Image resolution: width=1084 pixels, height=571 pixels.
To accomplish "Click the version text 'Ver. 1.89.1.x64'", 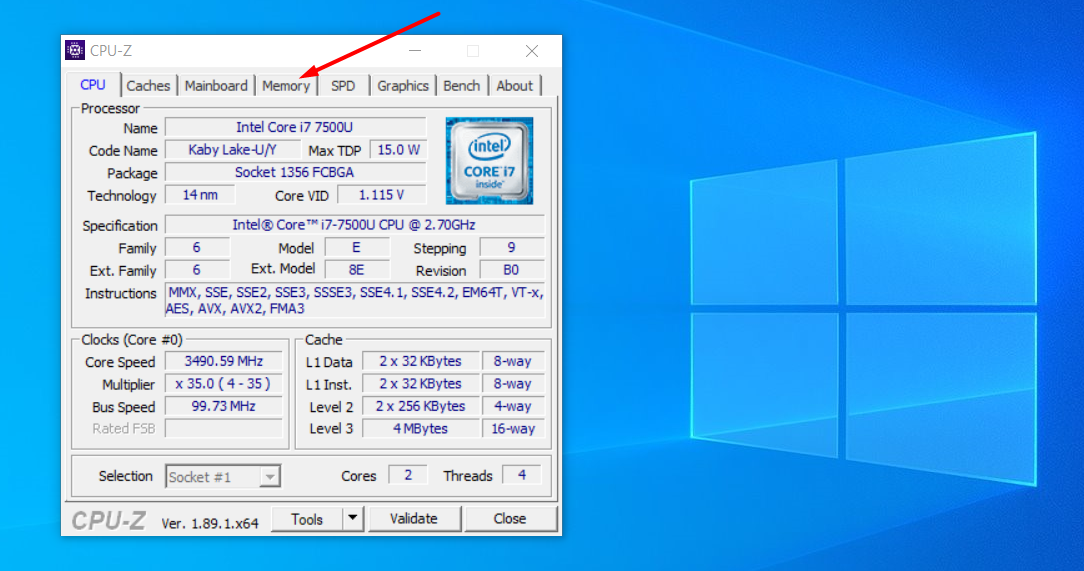I will pos(210,523).
